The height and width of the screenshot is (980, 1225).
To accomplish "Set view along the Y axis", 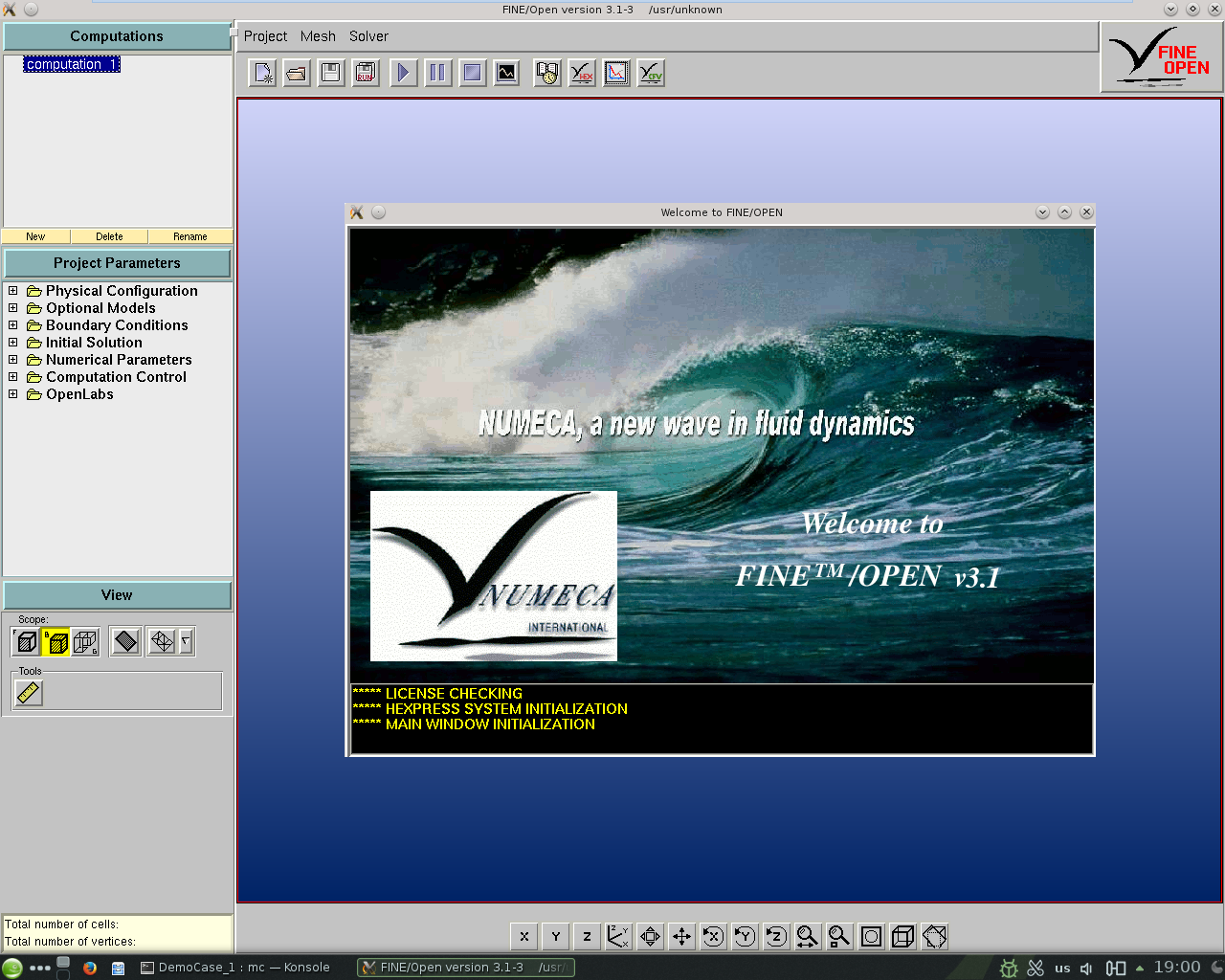I will (556, 936).
